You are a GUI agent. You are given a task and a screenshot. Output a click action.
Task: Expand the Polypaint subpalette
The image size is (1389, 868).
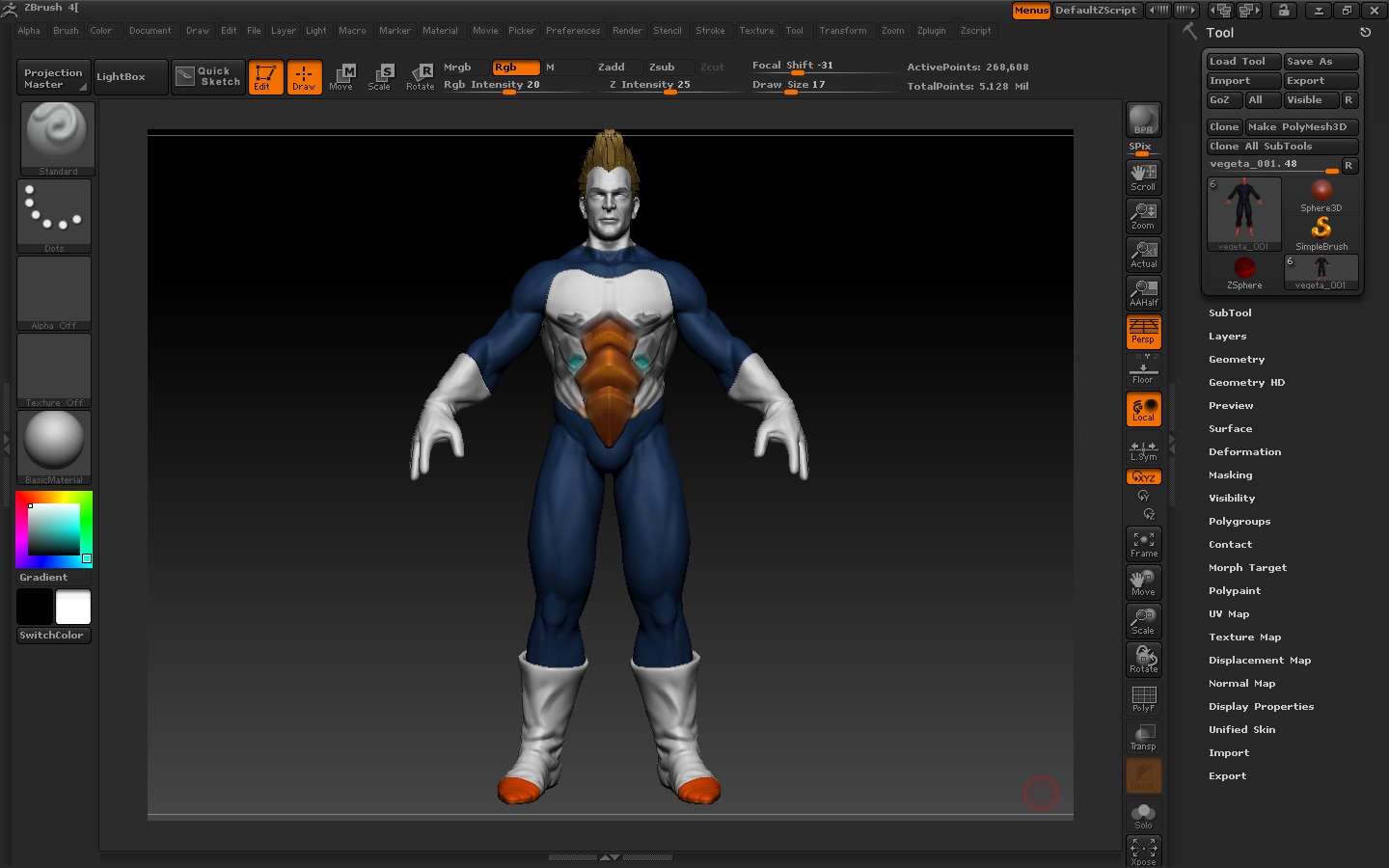point(1235,591)
